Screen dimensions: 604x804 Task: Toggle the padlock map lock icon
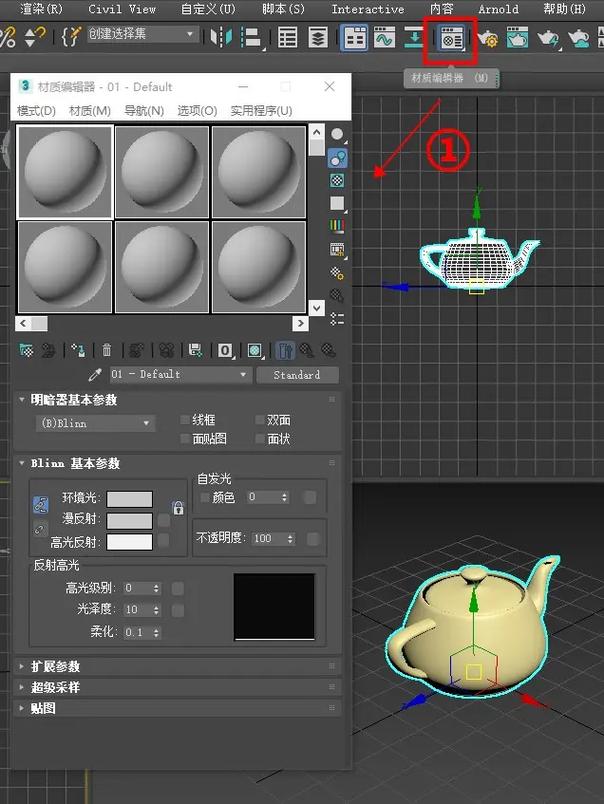pos(178,508)
